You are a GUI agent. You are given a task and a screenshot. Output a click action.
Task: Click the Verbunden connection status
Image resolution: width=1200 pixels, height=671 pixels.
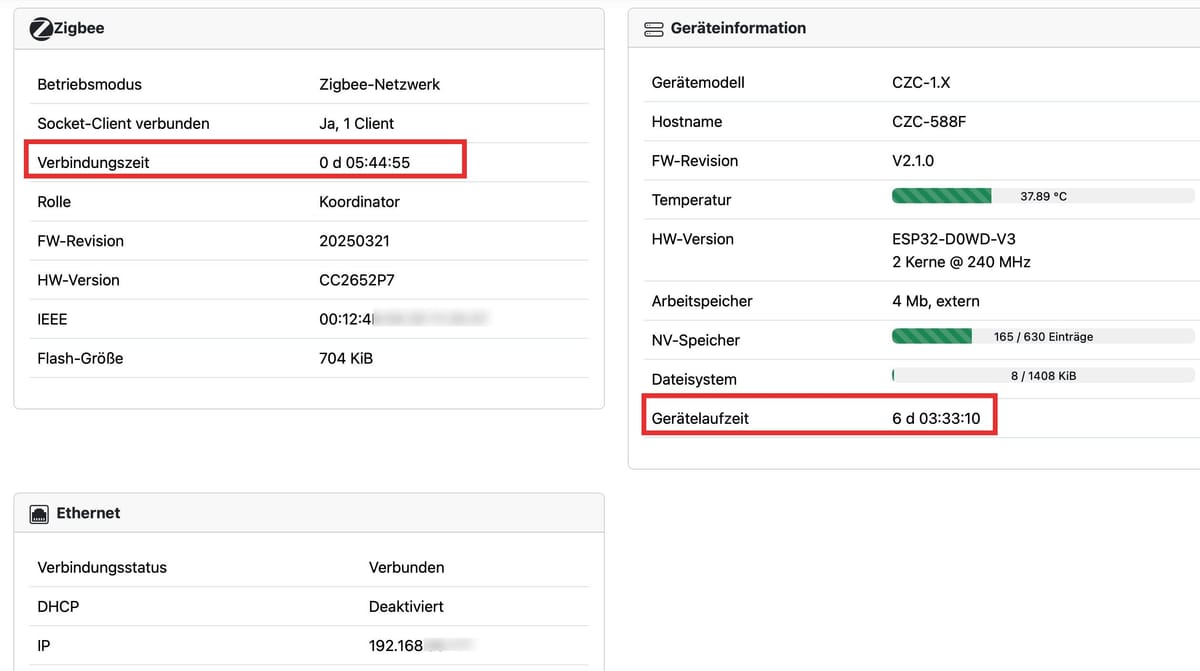pyautogui.click(x=406, y=568)
